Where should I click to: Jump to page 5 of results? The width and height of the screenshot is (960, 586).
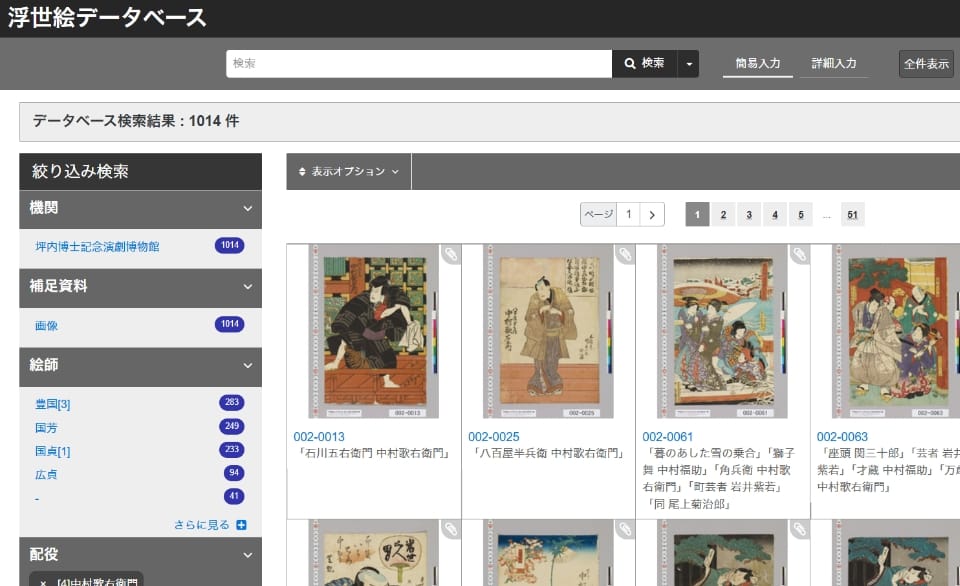(x=801, y=215)
